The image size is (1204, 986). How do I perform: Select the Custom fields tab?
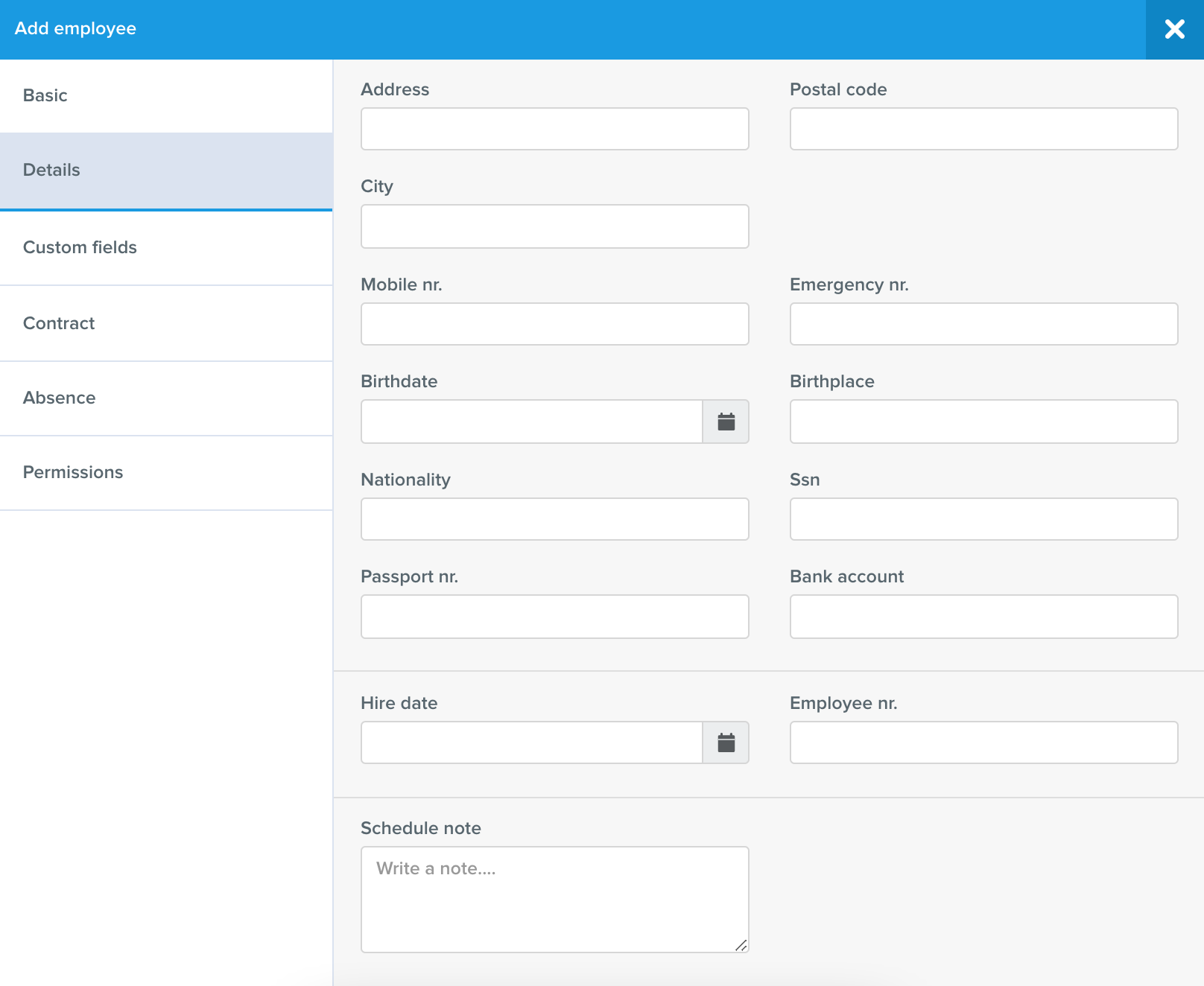(x=166, y=248)
